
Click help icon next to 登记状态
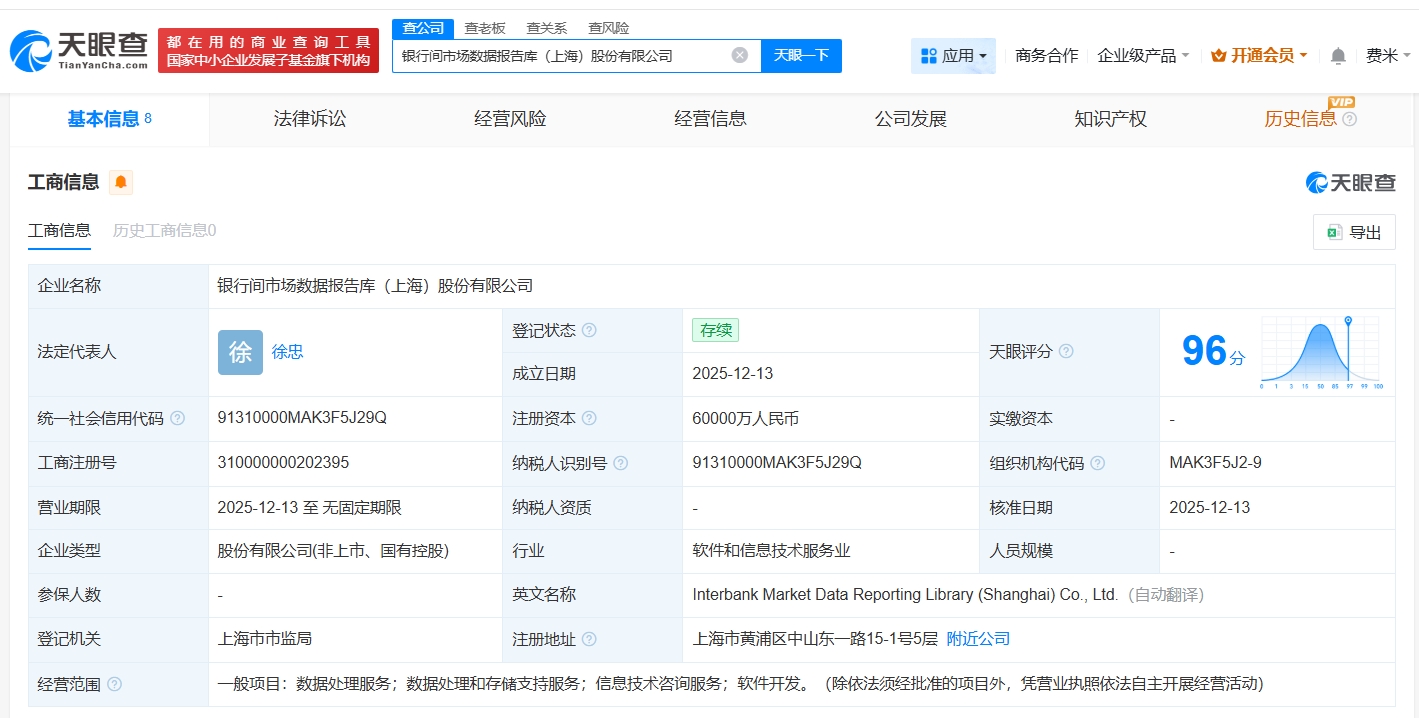click(589, 330)
